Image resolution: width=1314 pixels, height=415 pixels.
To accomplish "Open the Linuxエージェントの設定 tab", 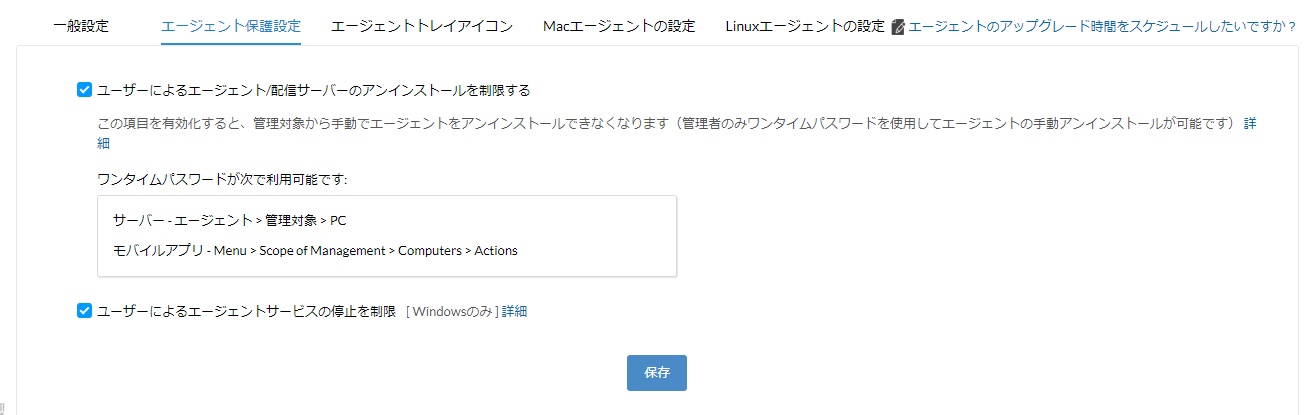I will click(x=805, y=26).
